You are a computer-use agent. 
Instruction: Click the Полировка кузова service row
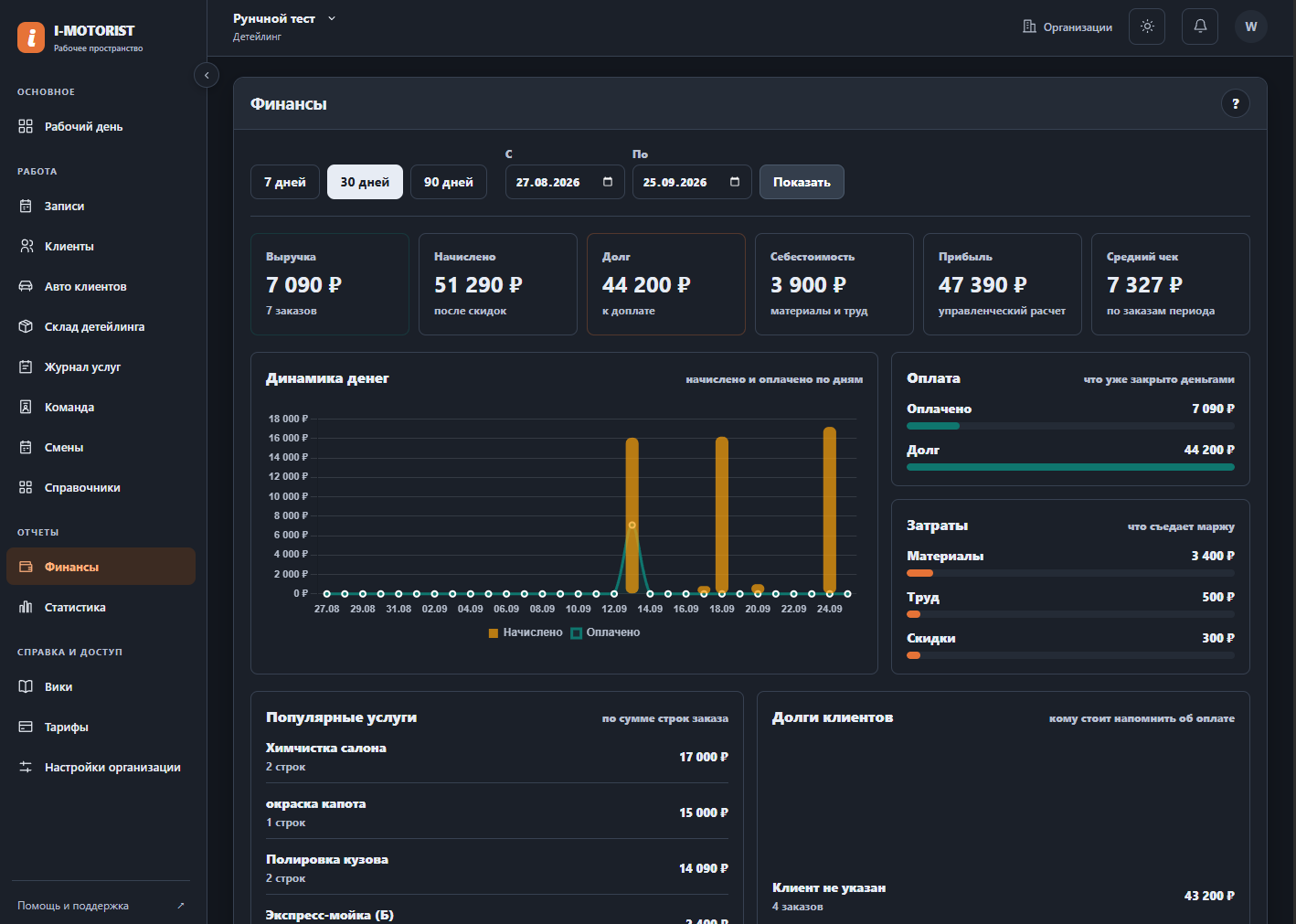coord(497,868)
